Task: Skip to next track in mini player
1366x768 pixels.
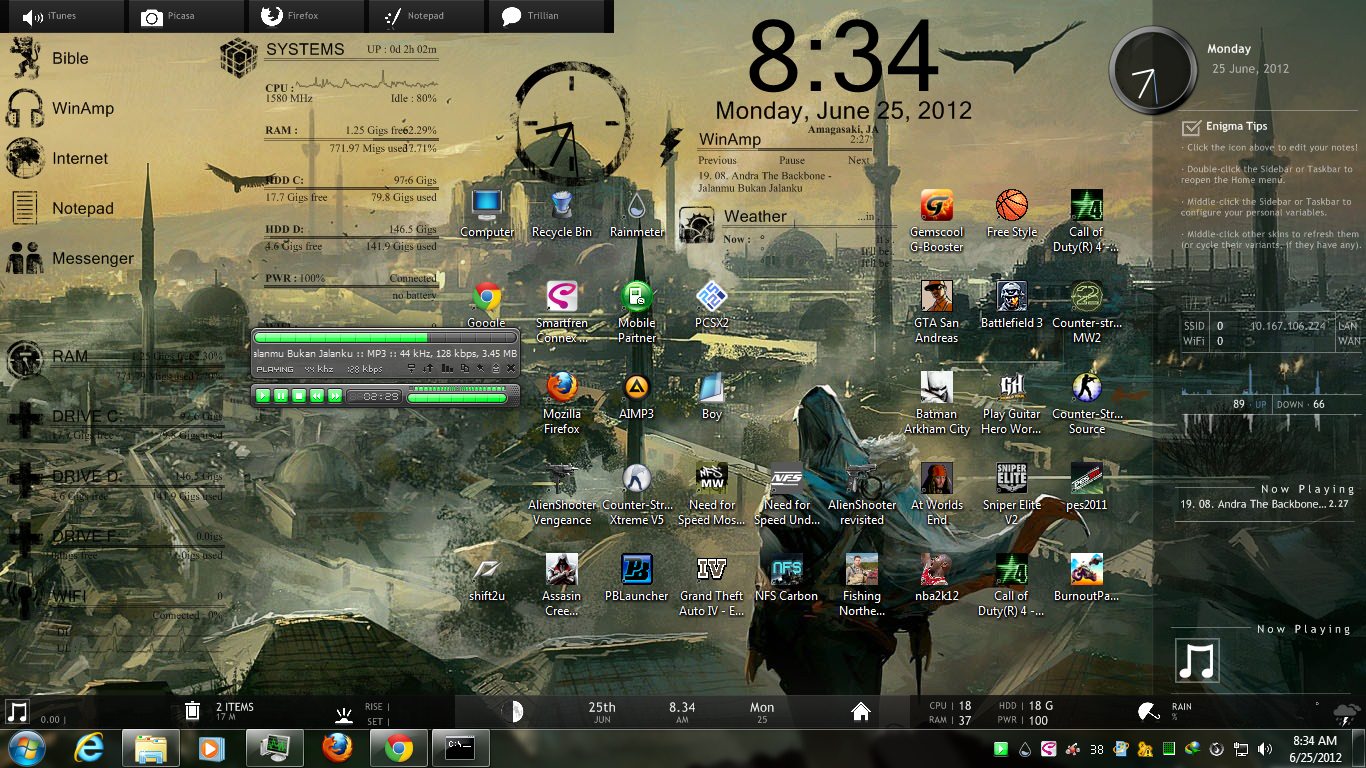Action: point(335,396)
